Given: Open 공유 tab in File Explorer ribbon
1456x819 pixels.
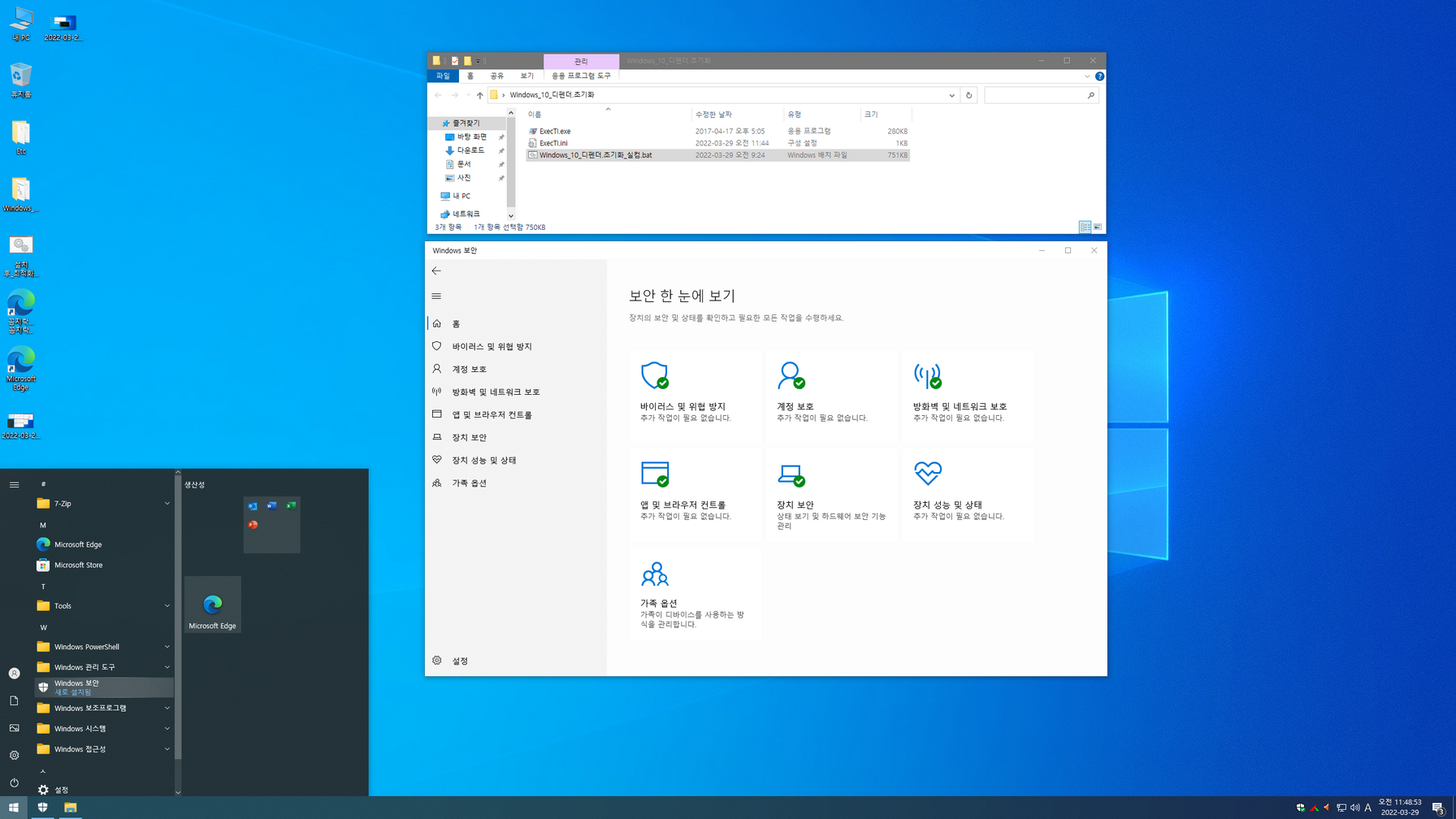Looking at the screenshot, I should [497, 76].
